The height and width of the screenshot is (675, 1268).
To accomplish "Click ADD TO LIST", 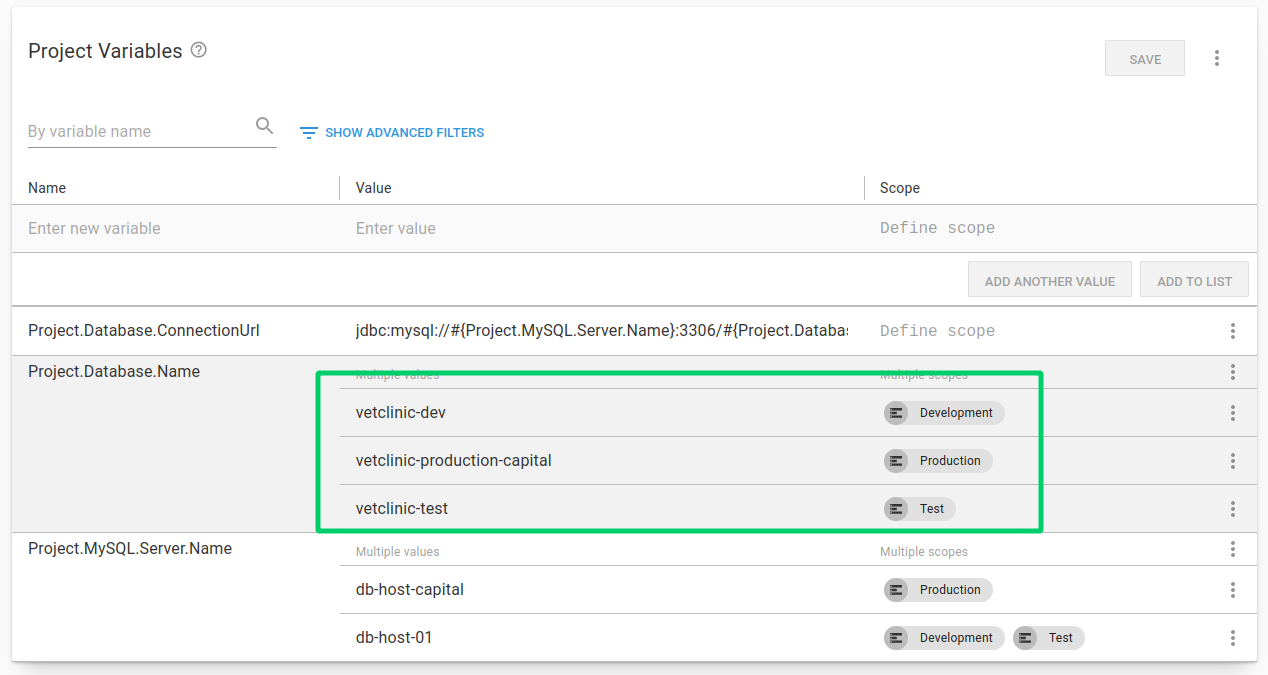I will click(1194, 279).
